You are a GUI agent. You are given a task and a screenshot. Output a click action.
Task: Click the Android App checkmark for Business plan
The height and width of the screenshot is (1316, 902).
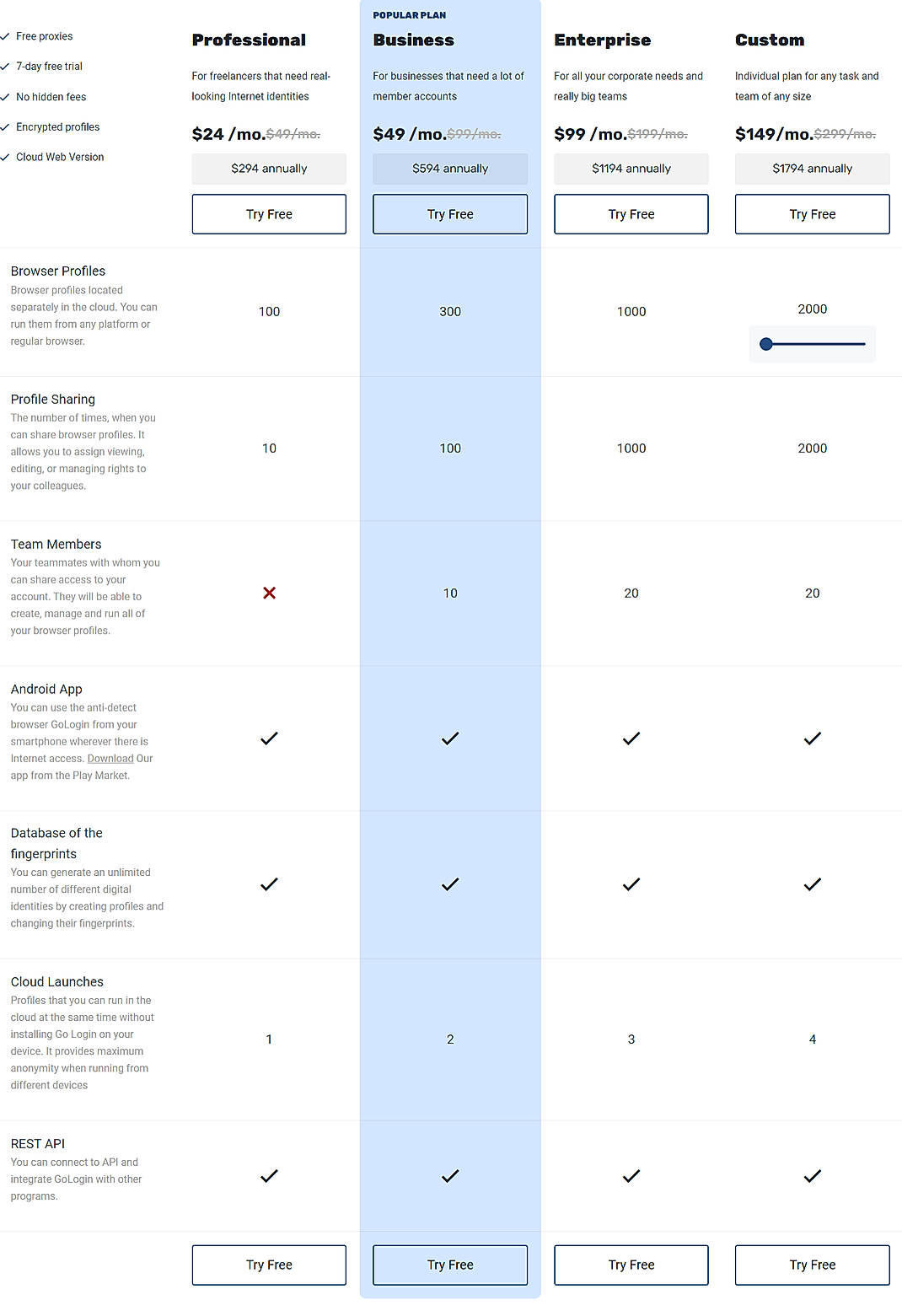(449, 739)
